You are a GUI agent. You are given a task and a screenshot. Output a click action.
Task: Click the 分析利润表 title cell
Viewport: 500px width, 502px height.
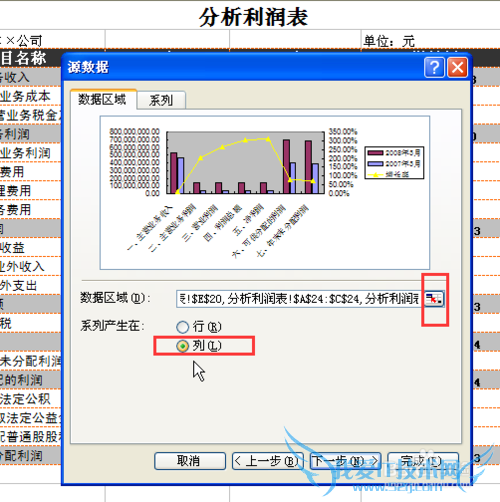click(x=253, y=17)
